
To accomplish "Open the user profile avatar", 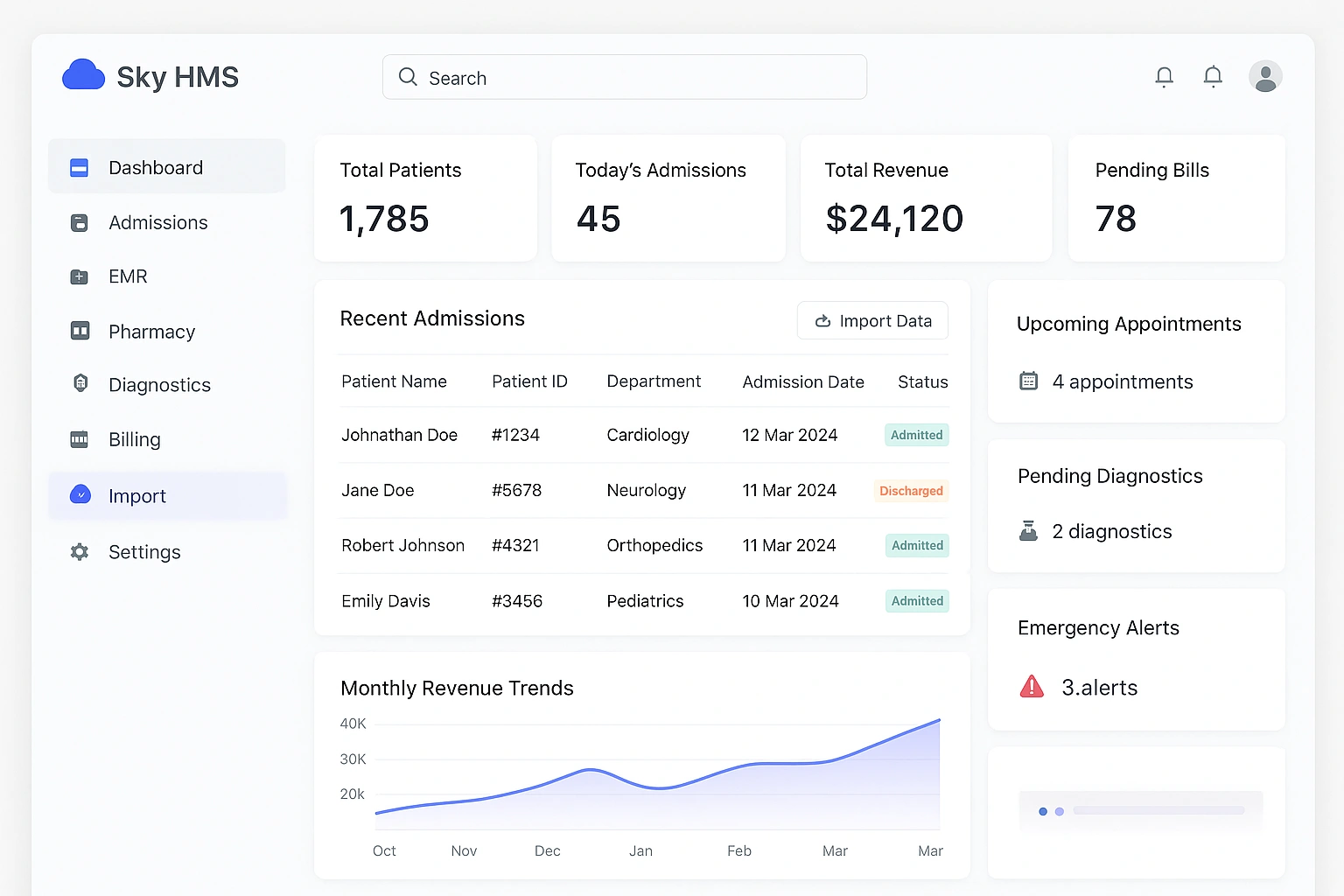I will coord(1264,77).
